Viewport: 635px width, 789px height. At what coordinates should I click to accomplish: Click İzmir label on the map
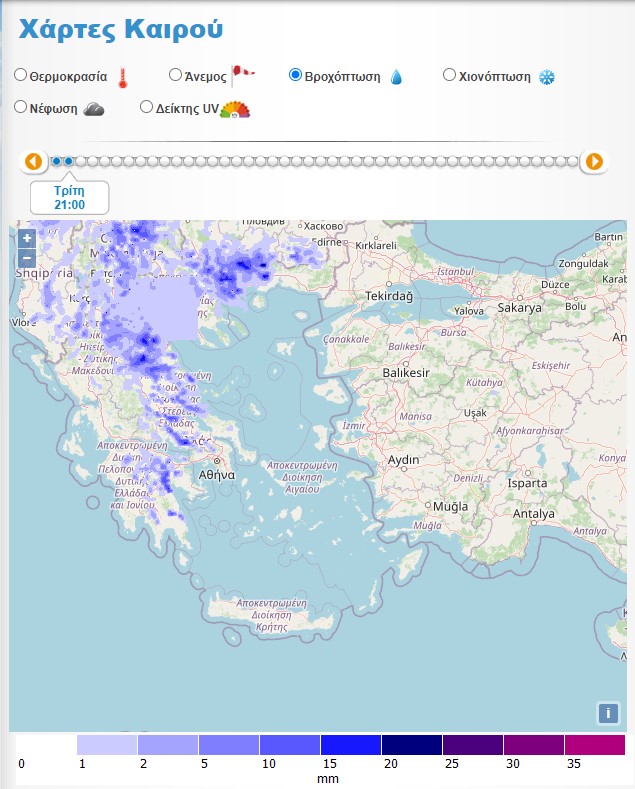[354, 426]
